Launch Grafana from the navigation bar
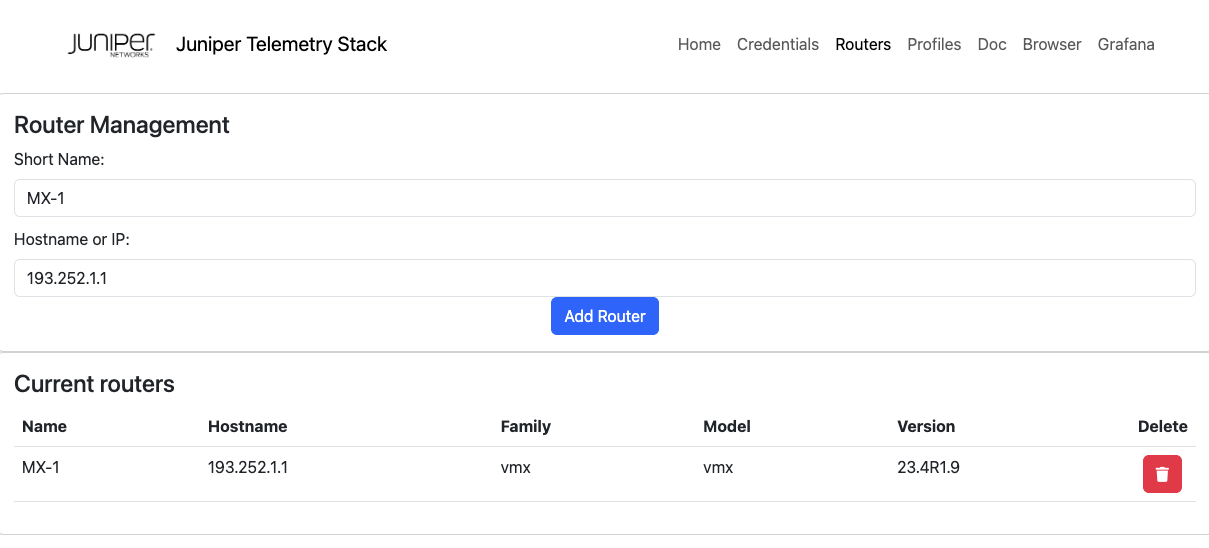 1126,45
